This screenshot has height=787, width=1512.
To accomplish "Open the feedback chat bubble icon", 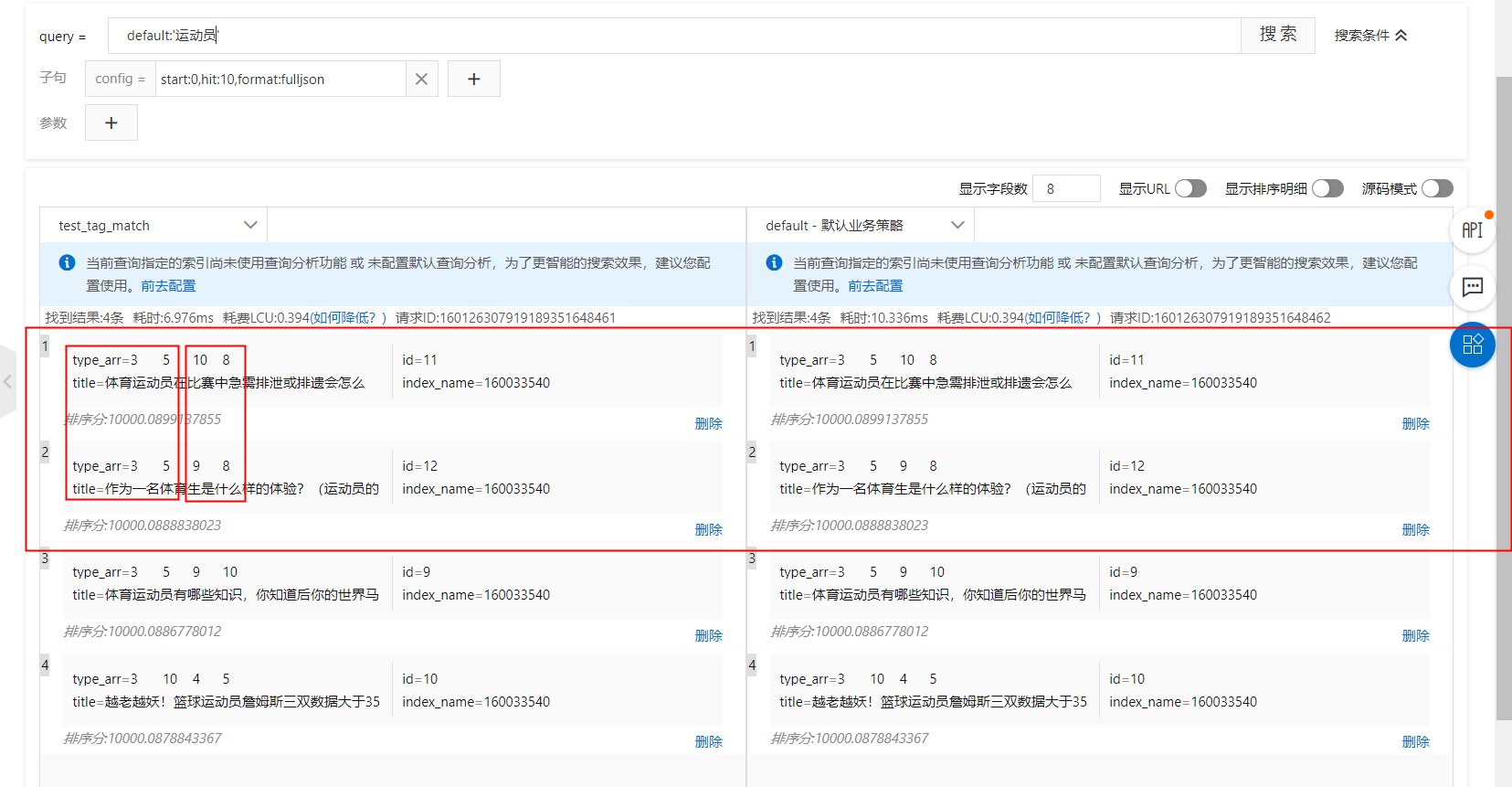I will click(x=1472, y=287).
